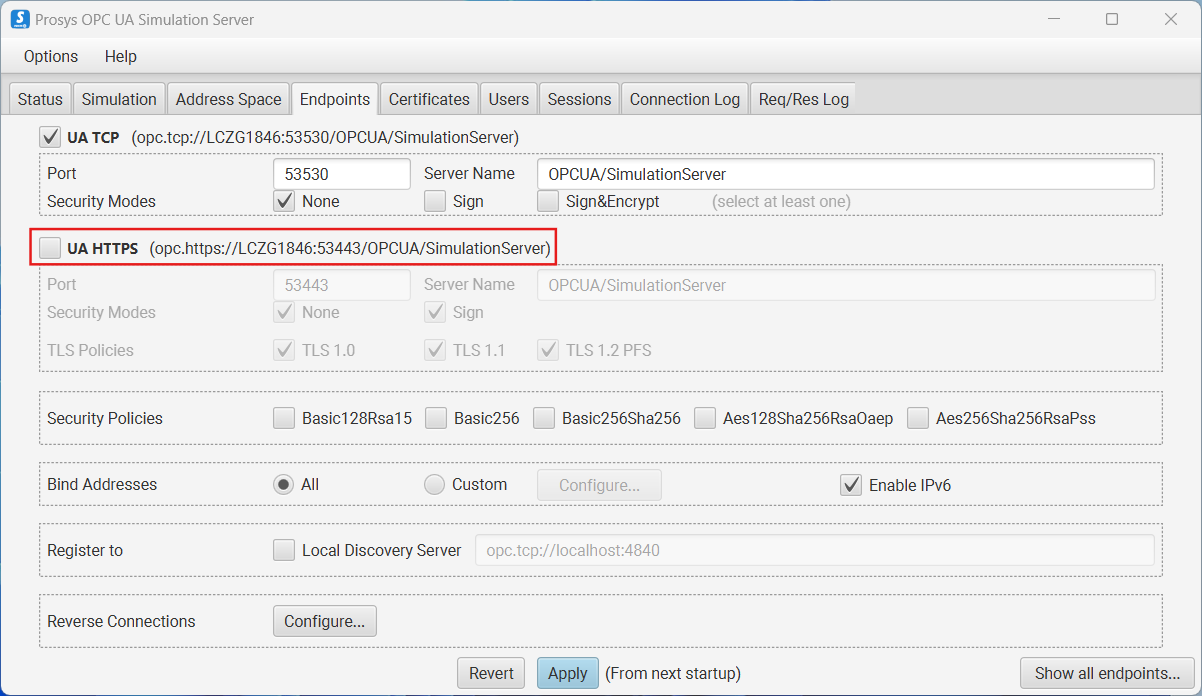
Task: Switch to the Connection Log tab
Action: (x=685, y=99)
